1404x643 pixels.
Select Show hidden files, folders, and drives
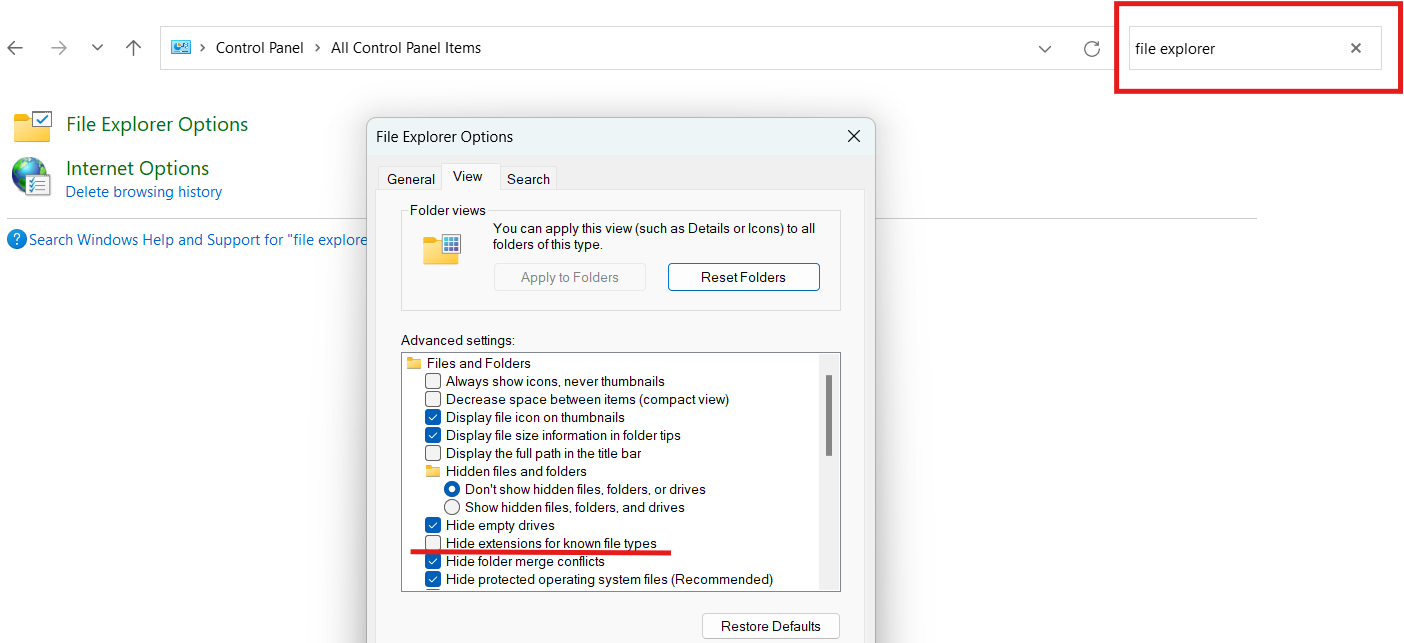[x=452, y=507]
